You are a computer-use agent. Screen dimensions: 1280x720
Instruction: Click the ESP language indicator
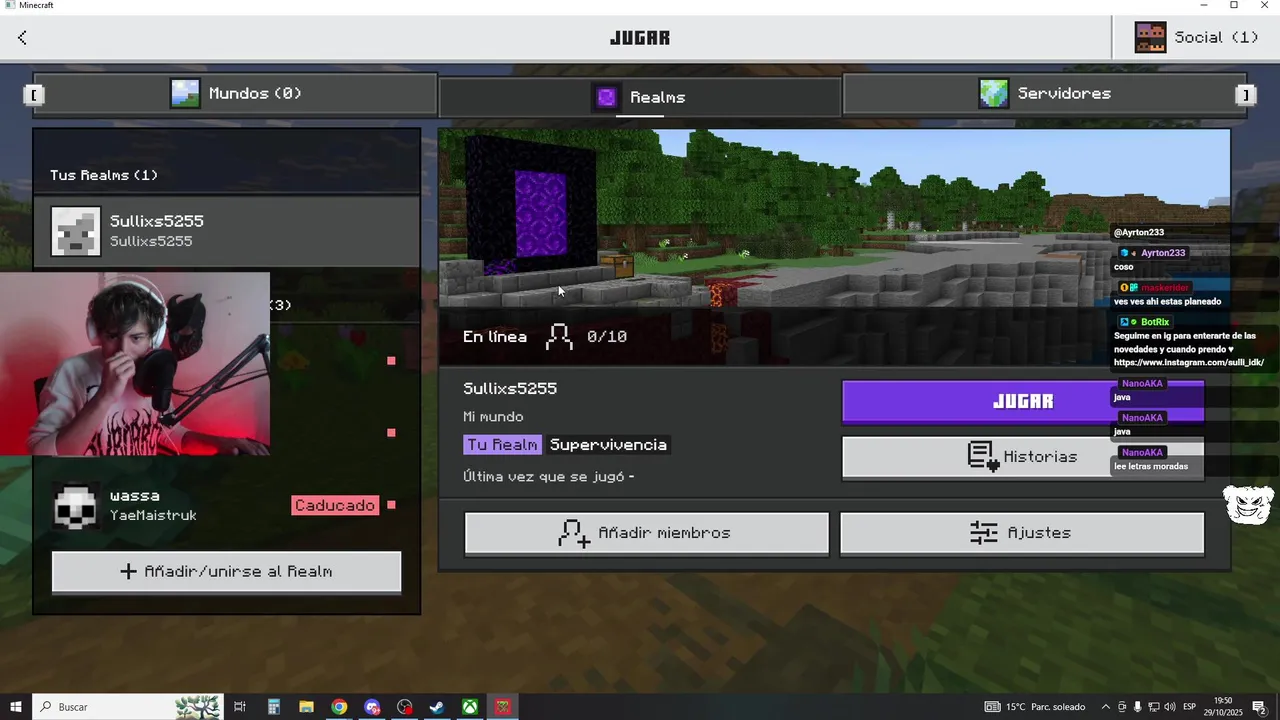pos(1190,707)
